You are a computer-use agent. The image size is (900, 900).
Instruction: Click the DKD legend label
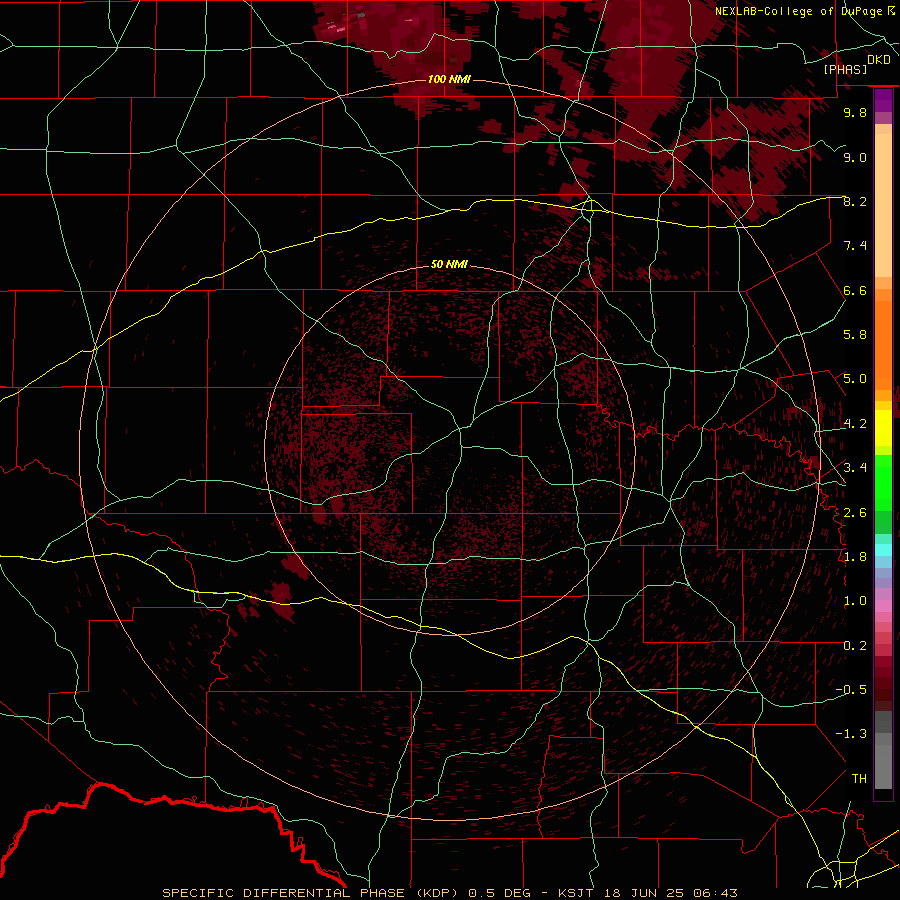coord(878,59)
